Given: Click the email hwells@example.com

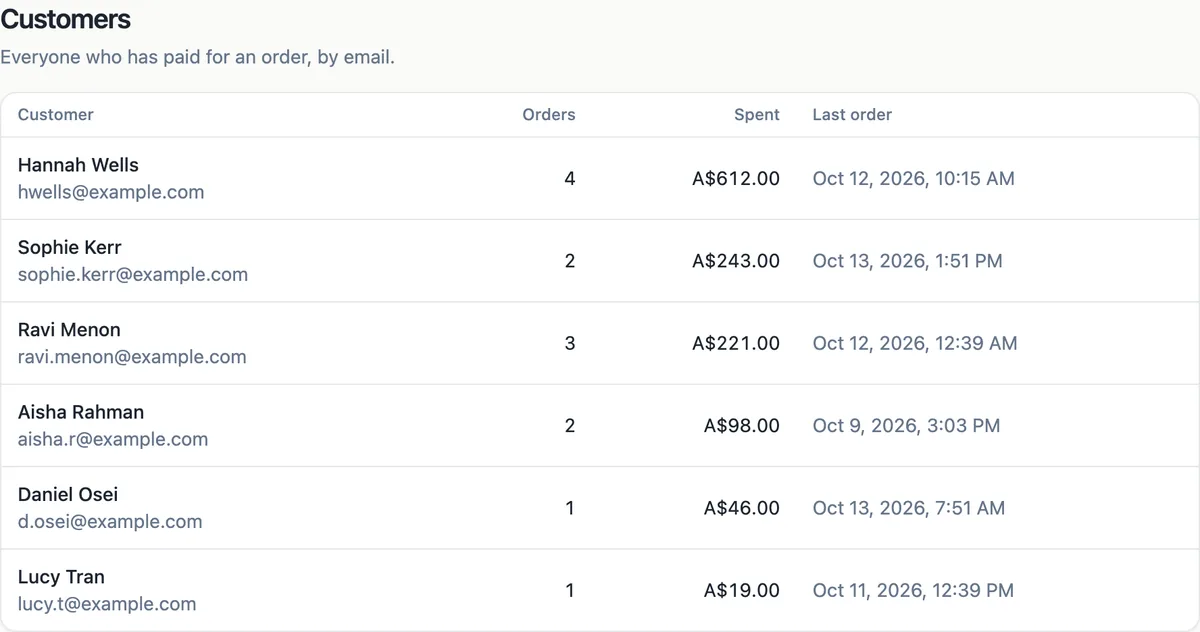Looking at the screenshot, I should pos(111,192).
